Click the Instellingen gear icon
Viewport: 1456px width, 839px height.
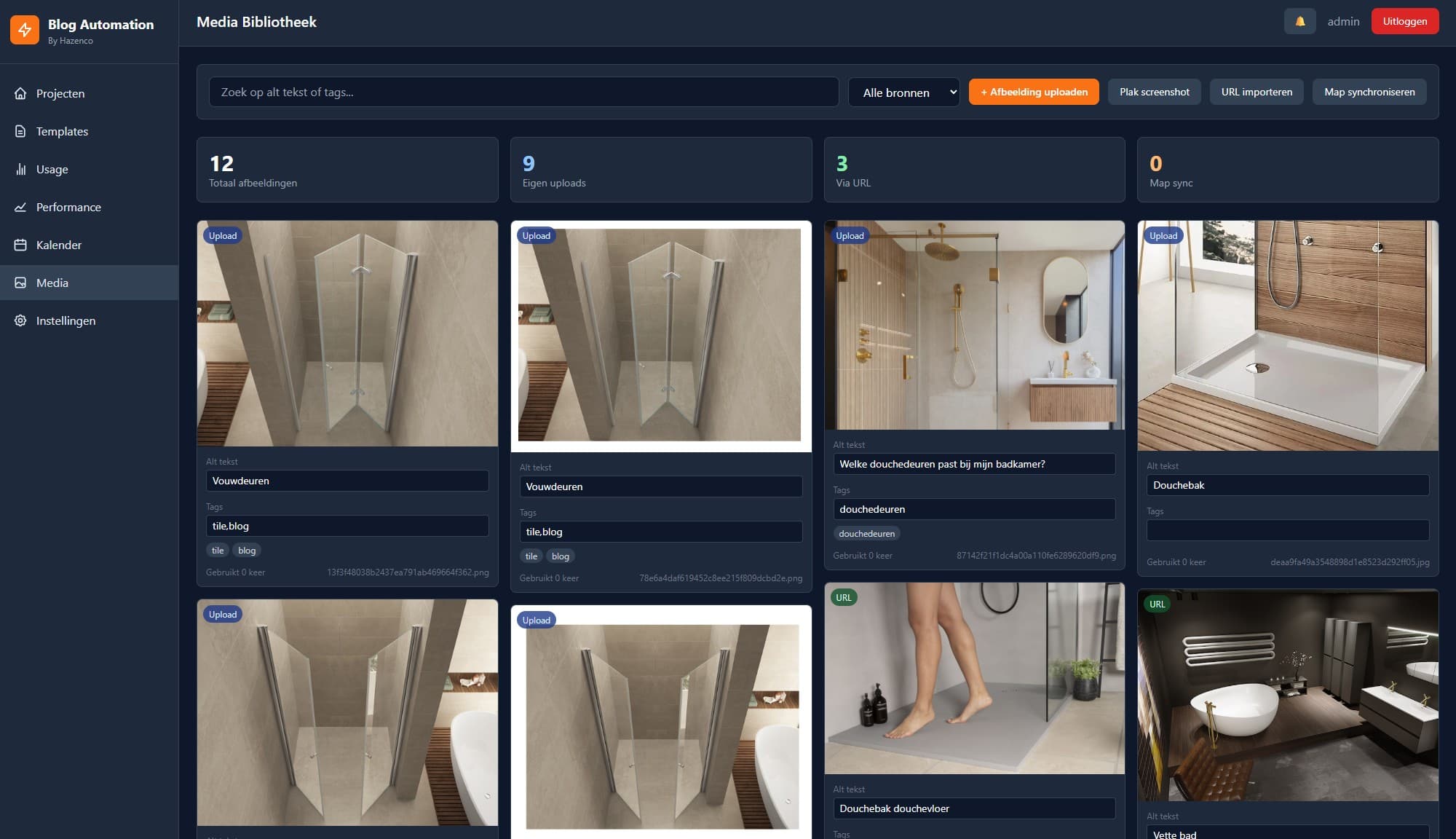point(20,320)
